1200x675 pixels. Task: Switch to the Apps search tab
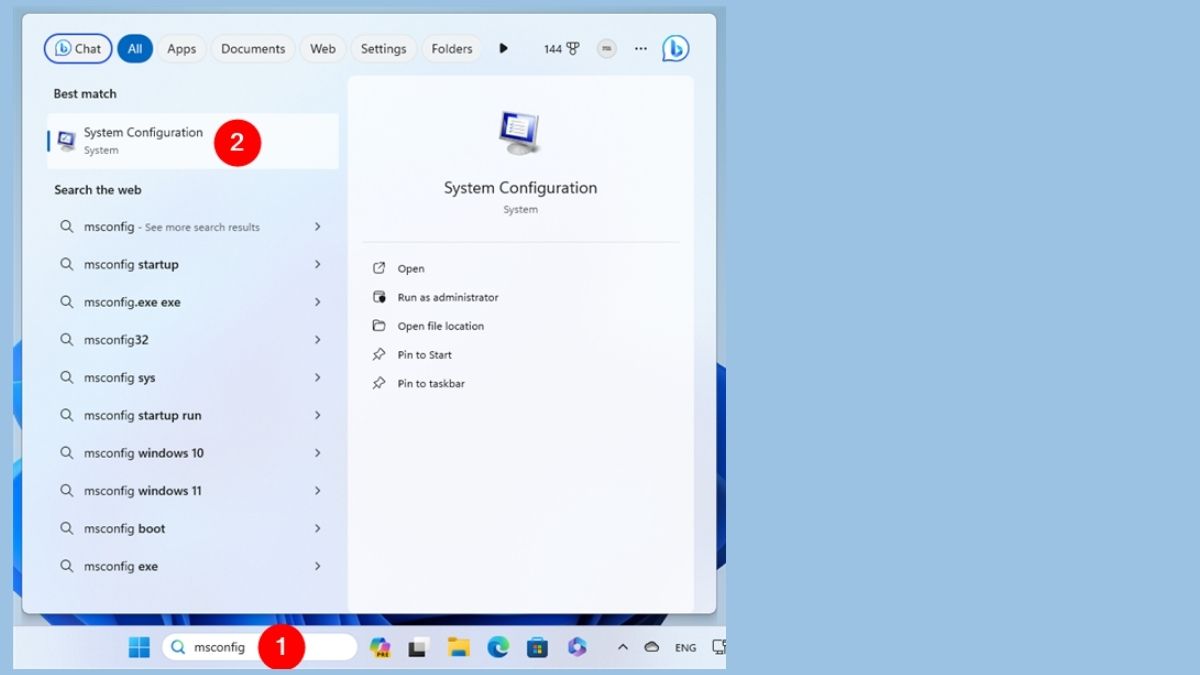[x=181, y=48]
